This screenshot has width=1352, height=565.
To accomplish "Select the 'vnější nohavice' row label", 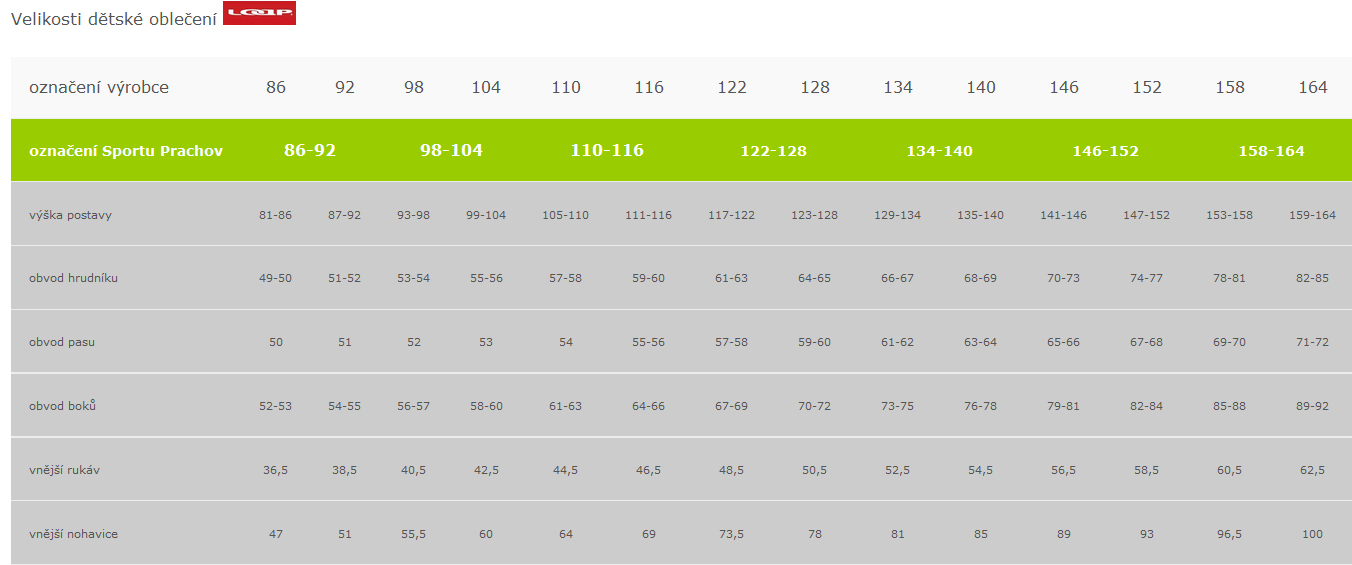I will pyautogui.click(x=73, y=534).
